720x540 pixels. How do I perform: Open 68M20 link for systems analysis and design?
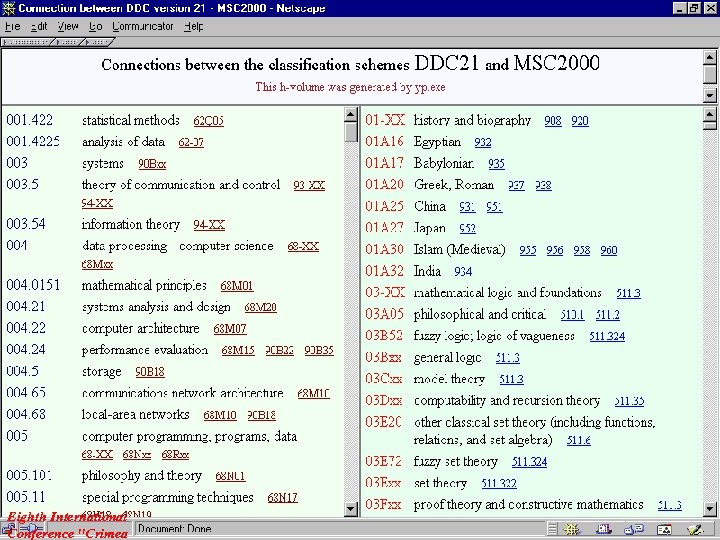[x=260, y=308]
